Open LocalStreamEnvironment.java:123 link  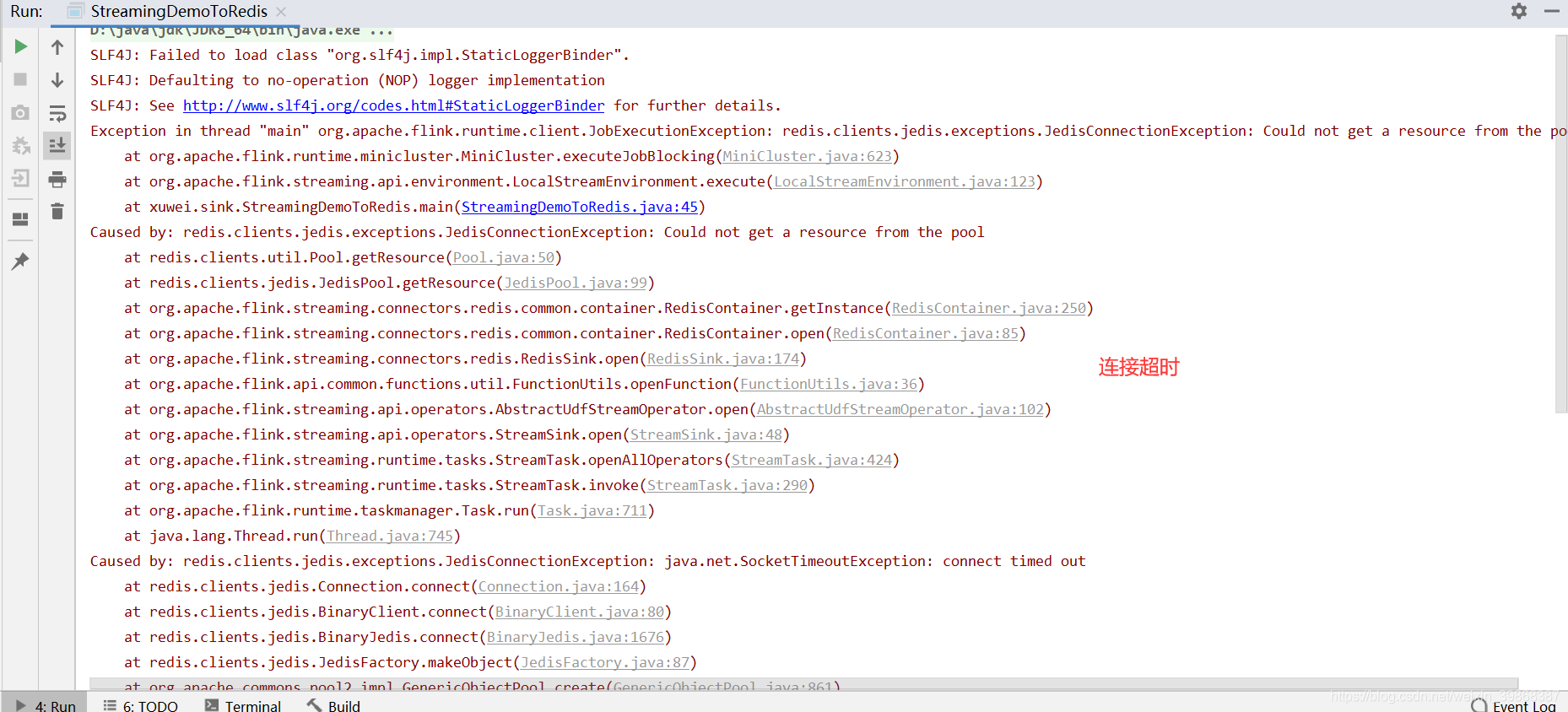[x=905, y=181]
